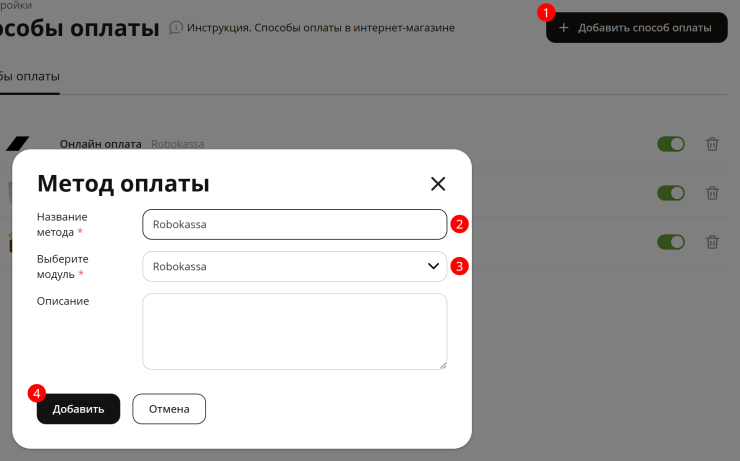740x461 pixels.
Task: Click the Добавить способ оплаты button
Action: pyautogui.click(x=637, y=28)
